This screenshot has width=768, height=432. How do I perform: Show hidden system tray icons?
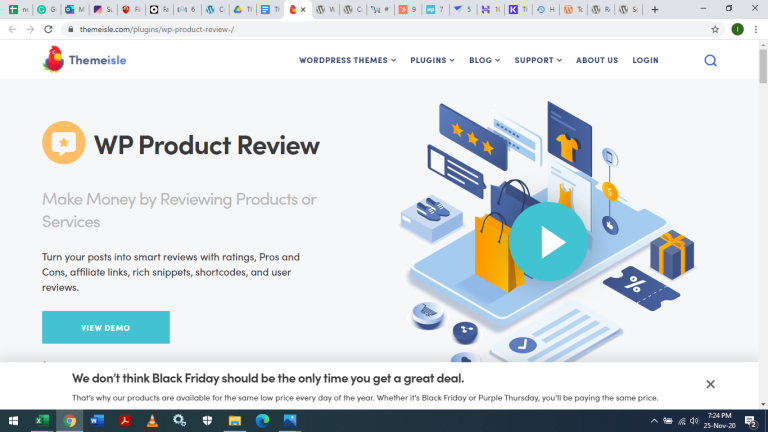[654, 421]
